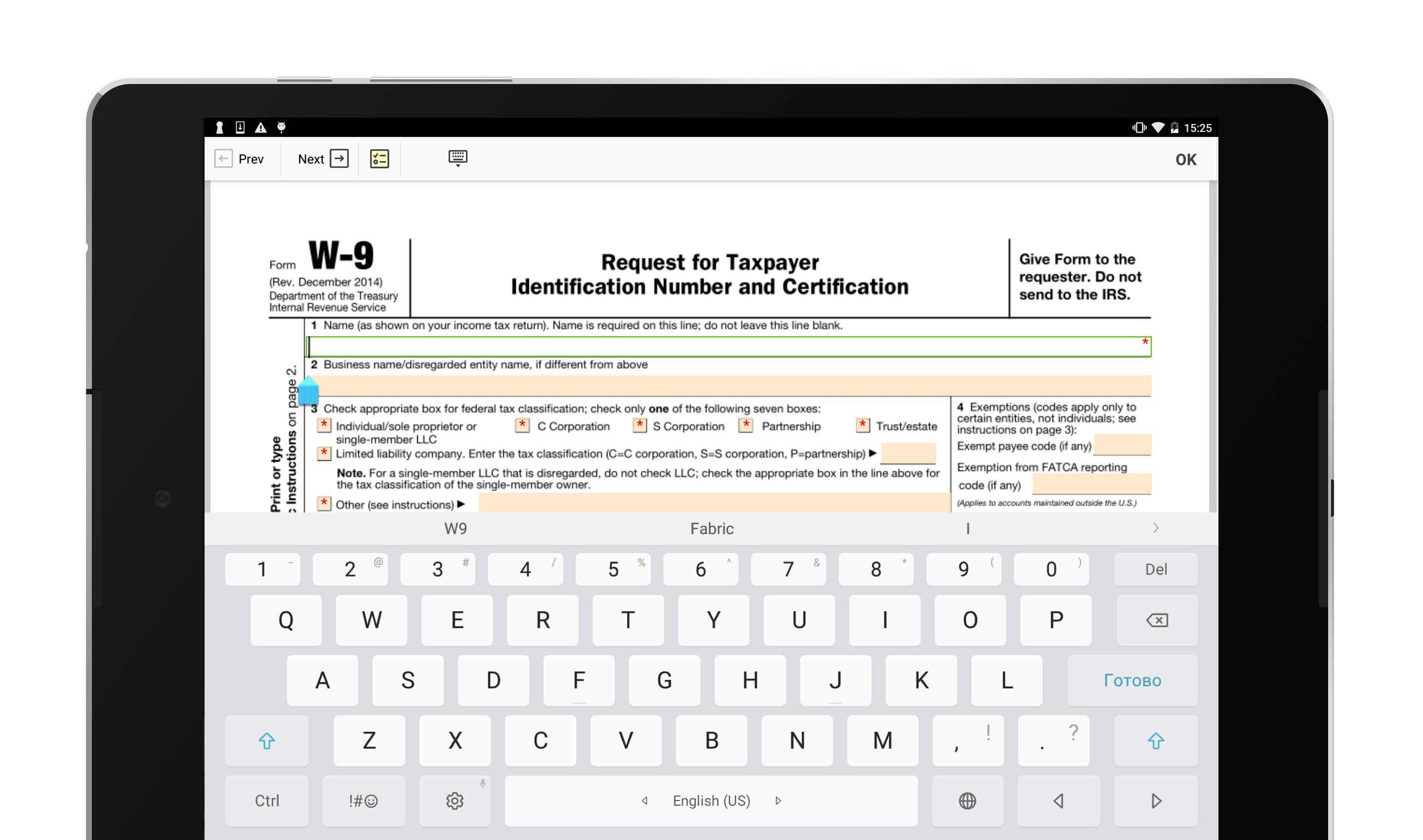Tap the globe language switch key
The height and width of the screenshot is (840, 1423).
[967, 801]
